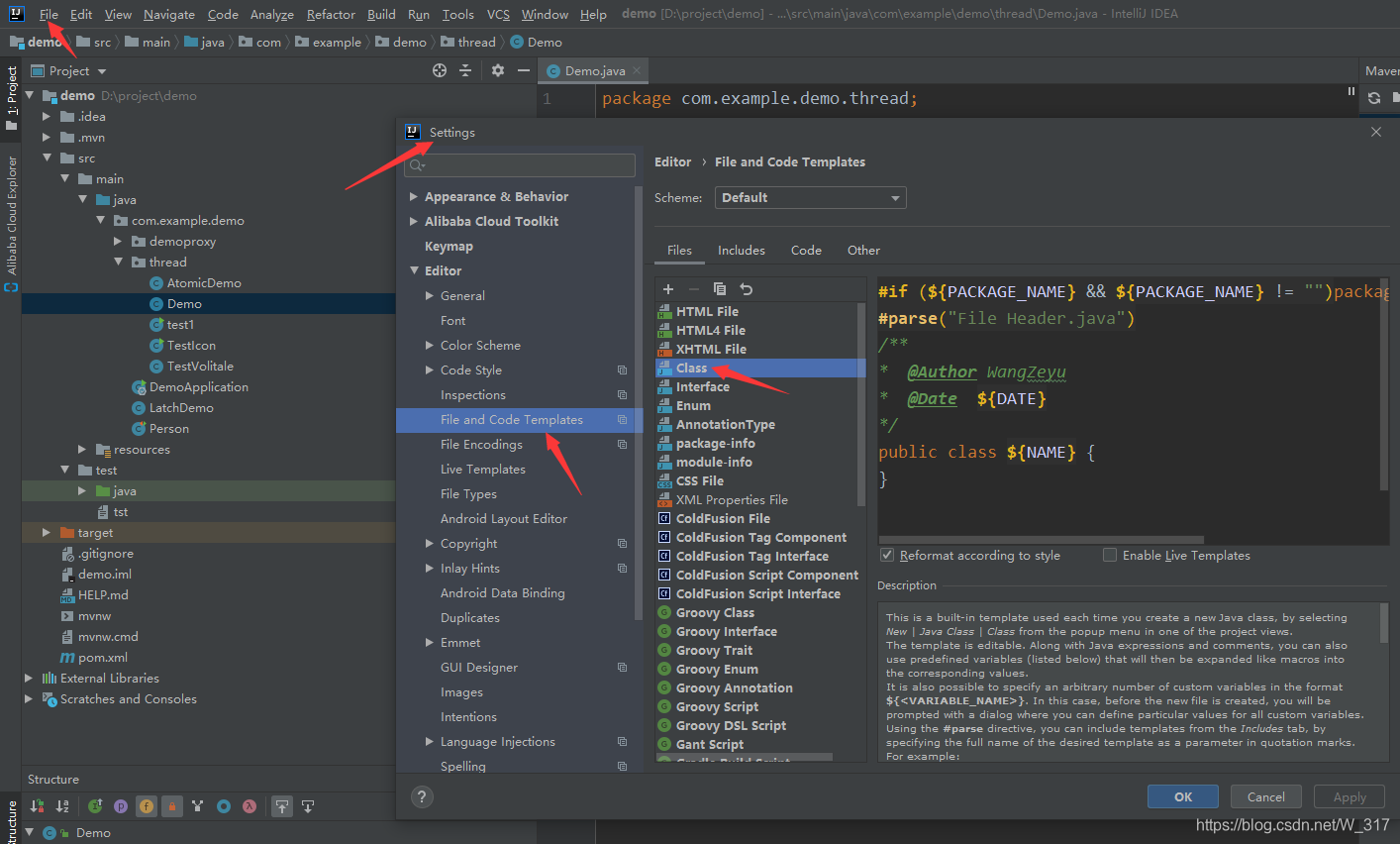Click the OK button

pyautogui.click(x=1183, y=796)
